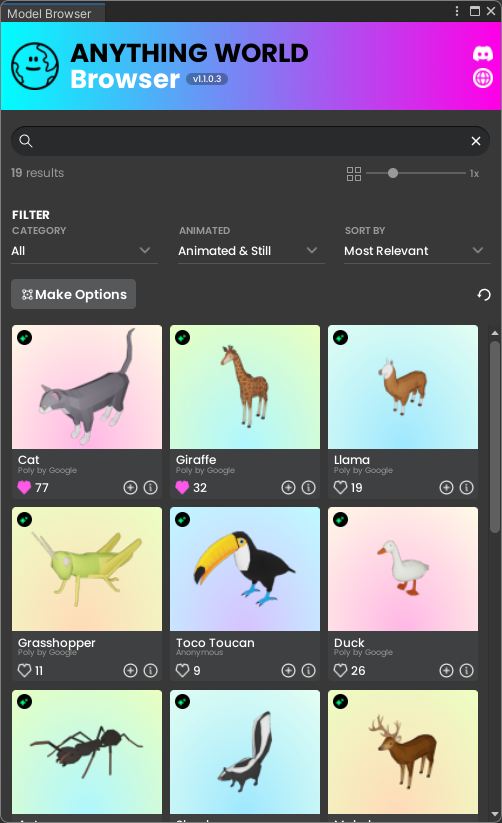The width and height of the screenshot is (502, 823).
Task: Like the Toco Toucan model
Action: (182, 670)
